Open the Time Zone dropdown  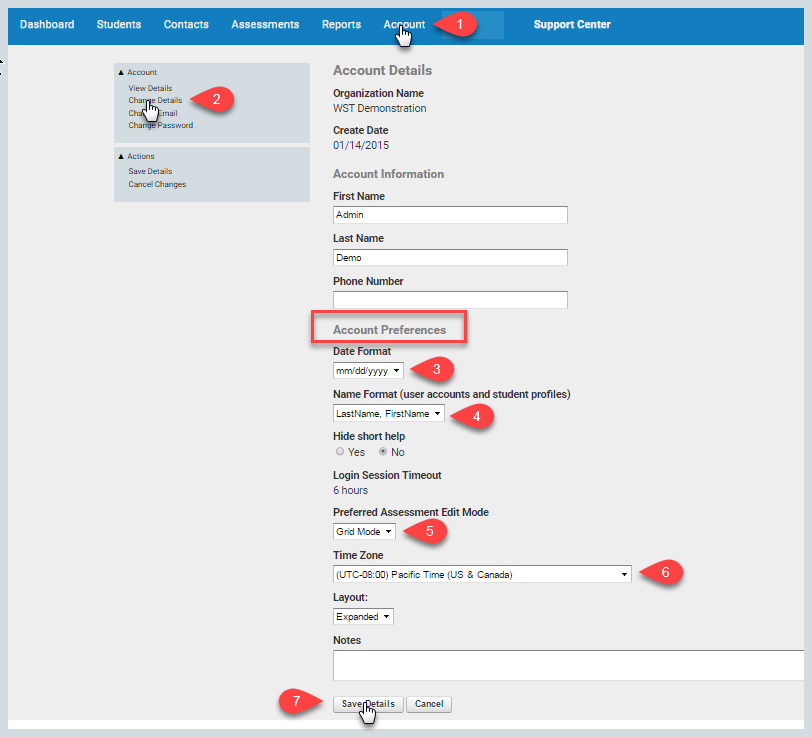[x=482, y=574]
